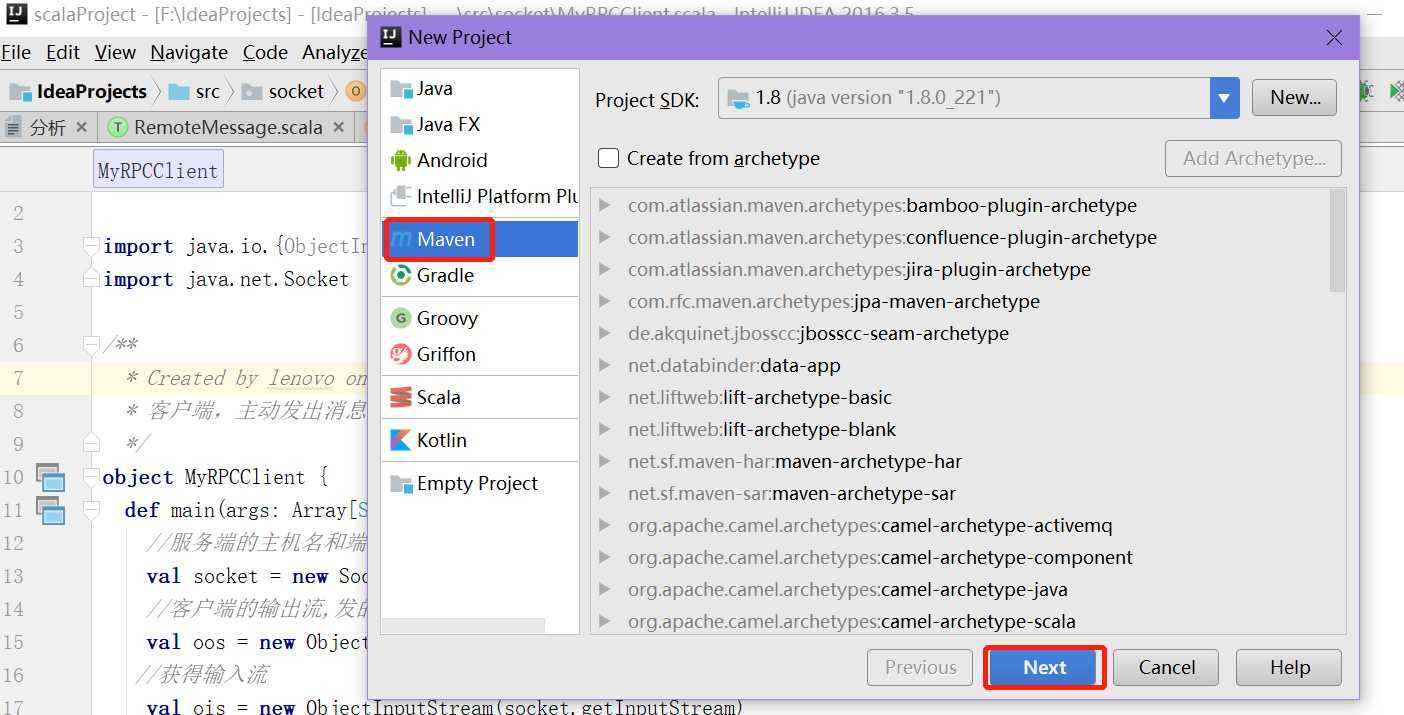Expand maven-archetype-sar entry
The image size is (1404, 715).
pos(604,493)
